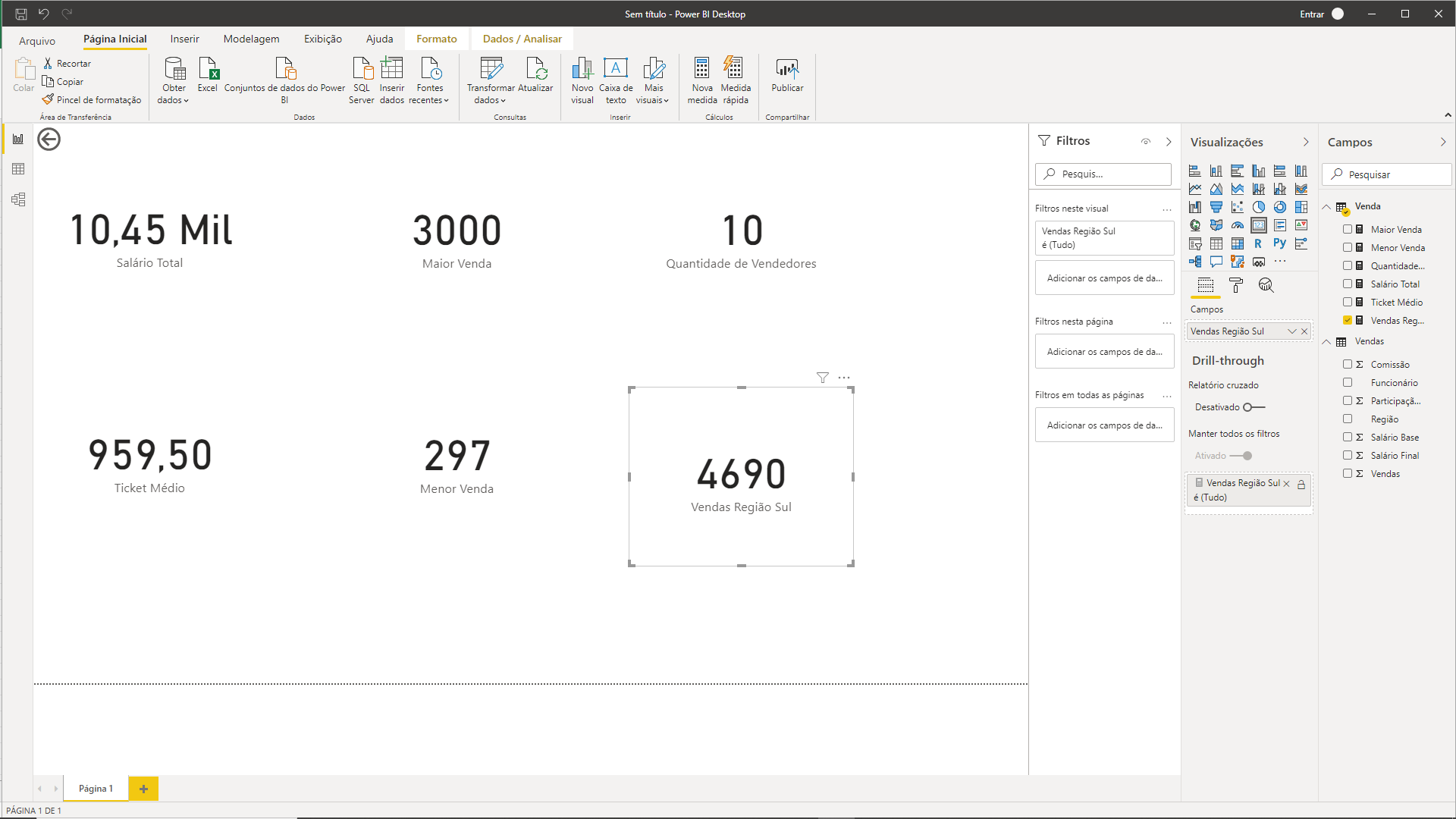Image resolution: width=1456 pixels, height=819 pixels.
Task: Collapse the Filtros pane chevron
Action: click(1169, 142)
